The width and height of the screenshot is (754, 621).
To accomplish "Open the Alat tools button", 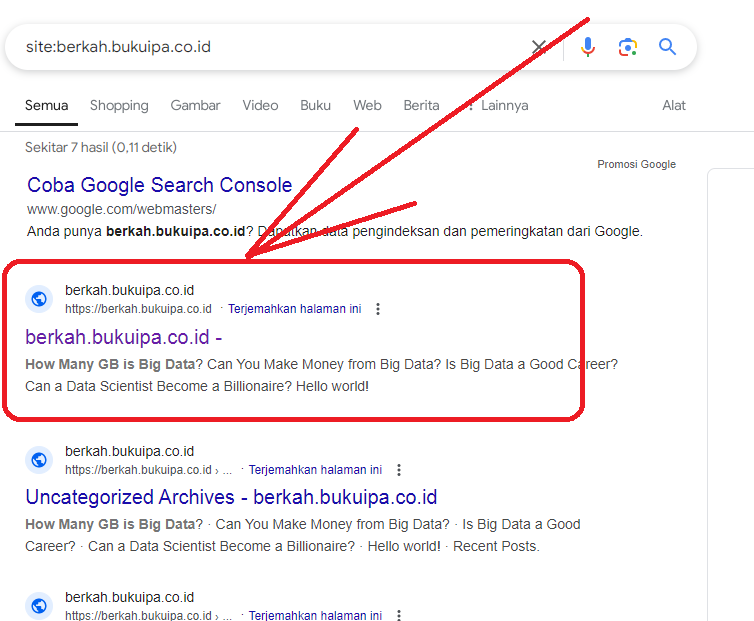I will (674, 105).
